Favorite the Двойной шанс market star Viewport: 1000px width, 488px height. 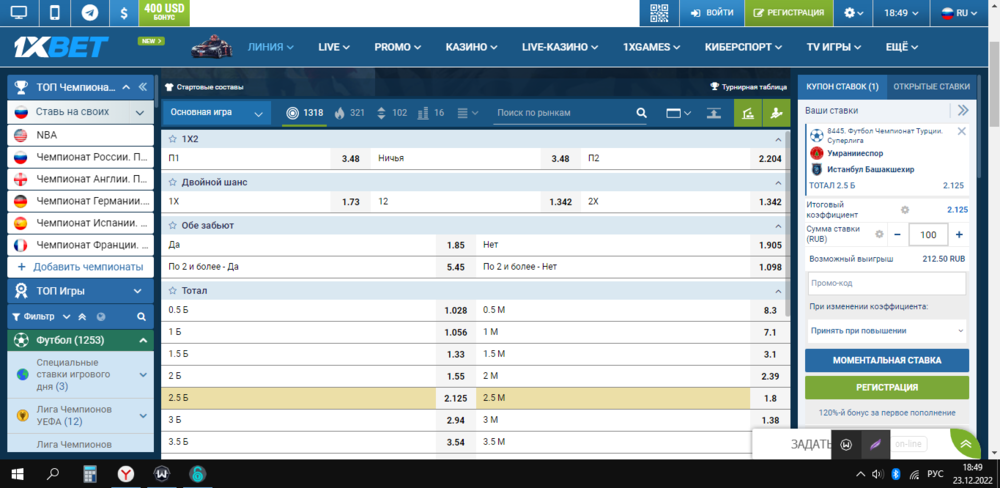click(172, 182)
